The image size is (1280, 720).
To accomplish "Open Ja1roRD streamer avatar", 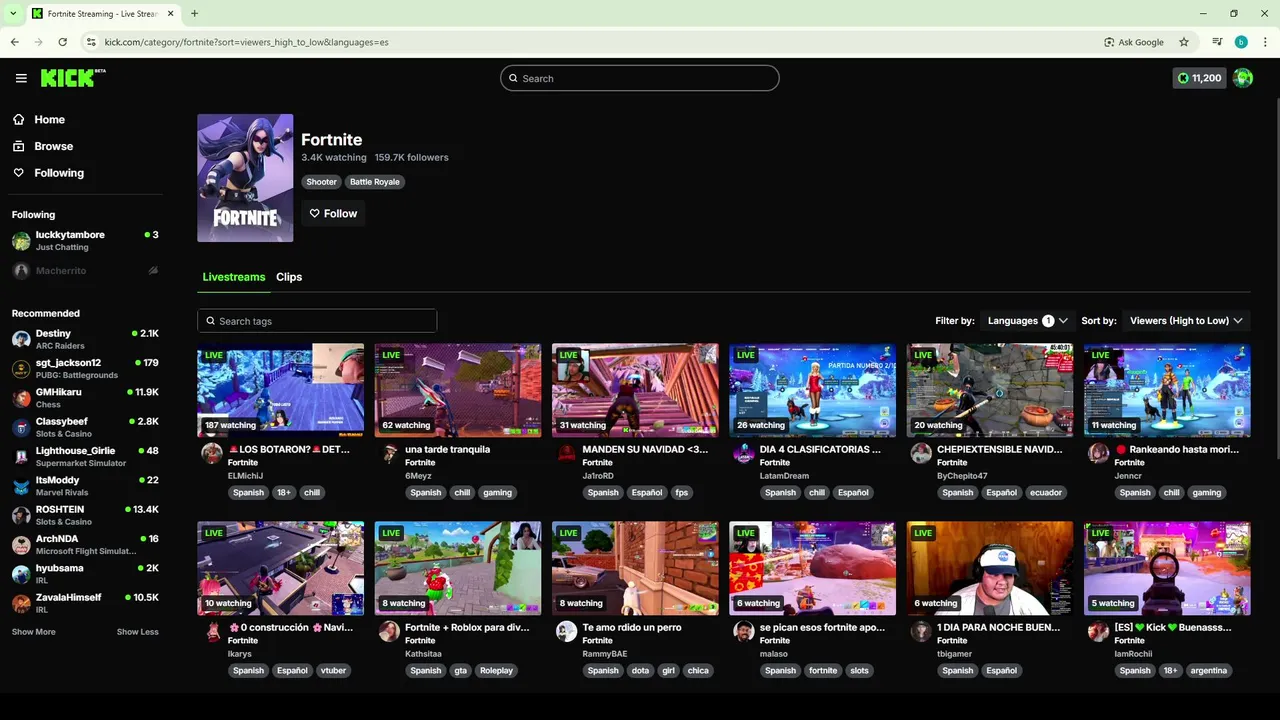I will tap(566, 453).
